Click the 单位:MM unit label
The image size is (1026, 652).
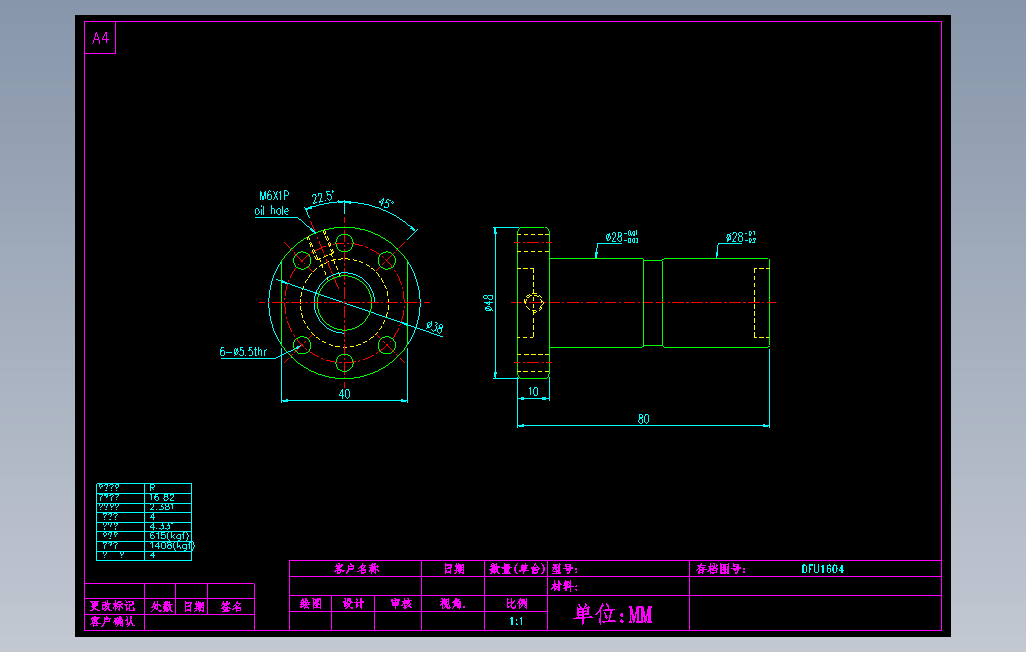[x=613, y=614]
